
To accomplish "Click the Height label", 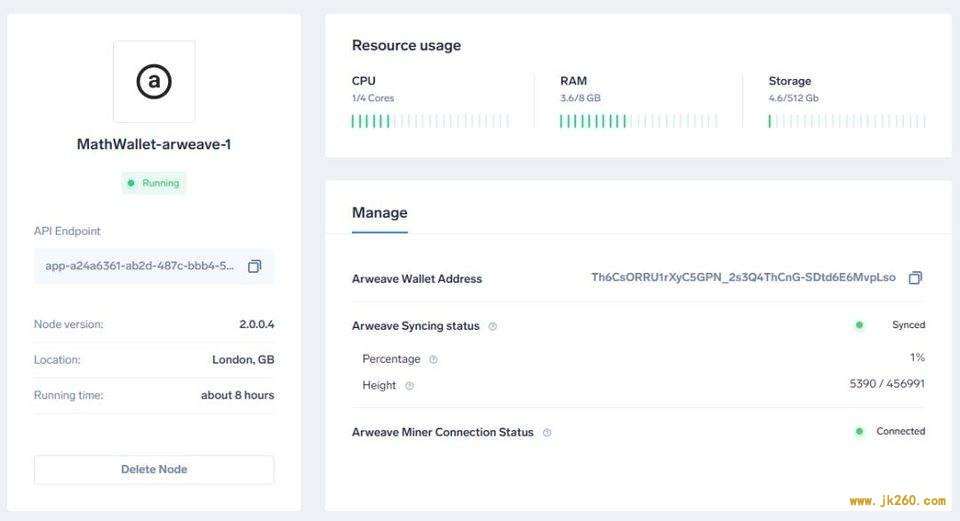I will (x=379, y=386).
